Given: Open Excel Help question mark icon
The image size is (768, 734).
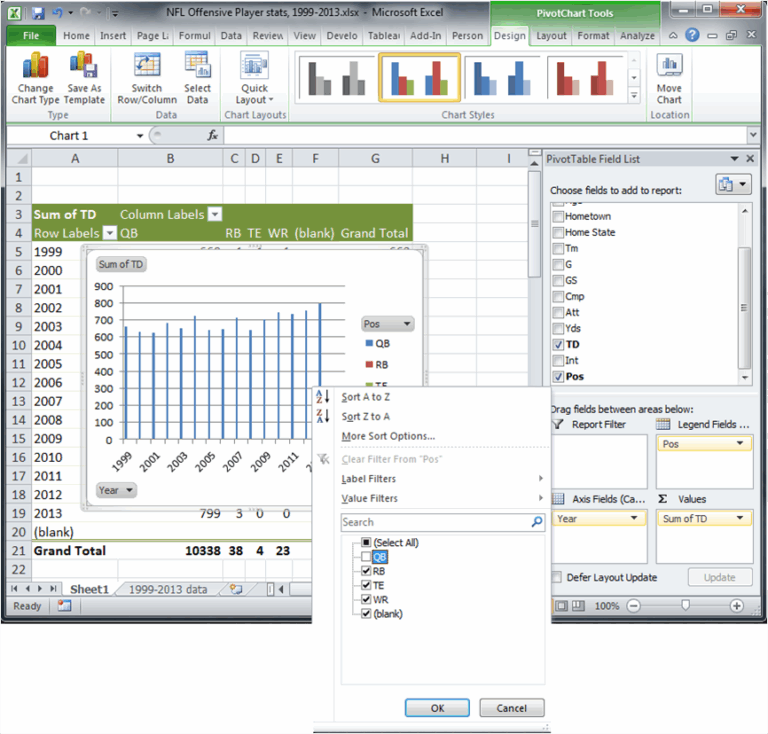Looking at the screenshot, I should tap(692, 35).
